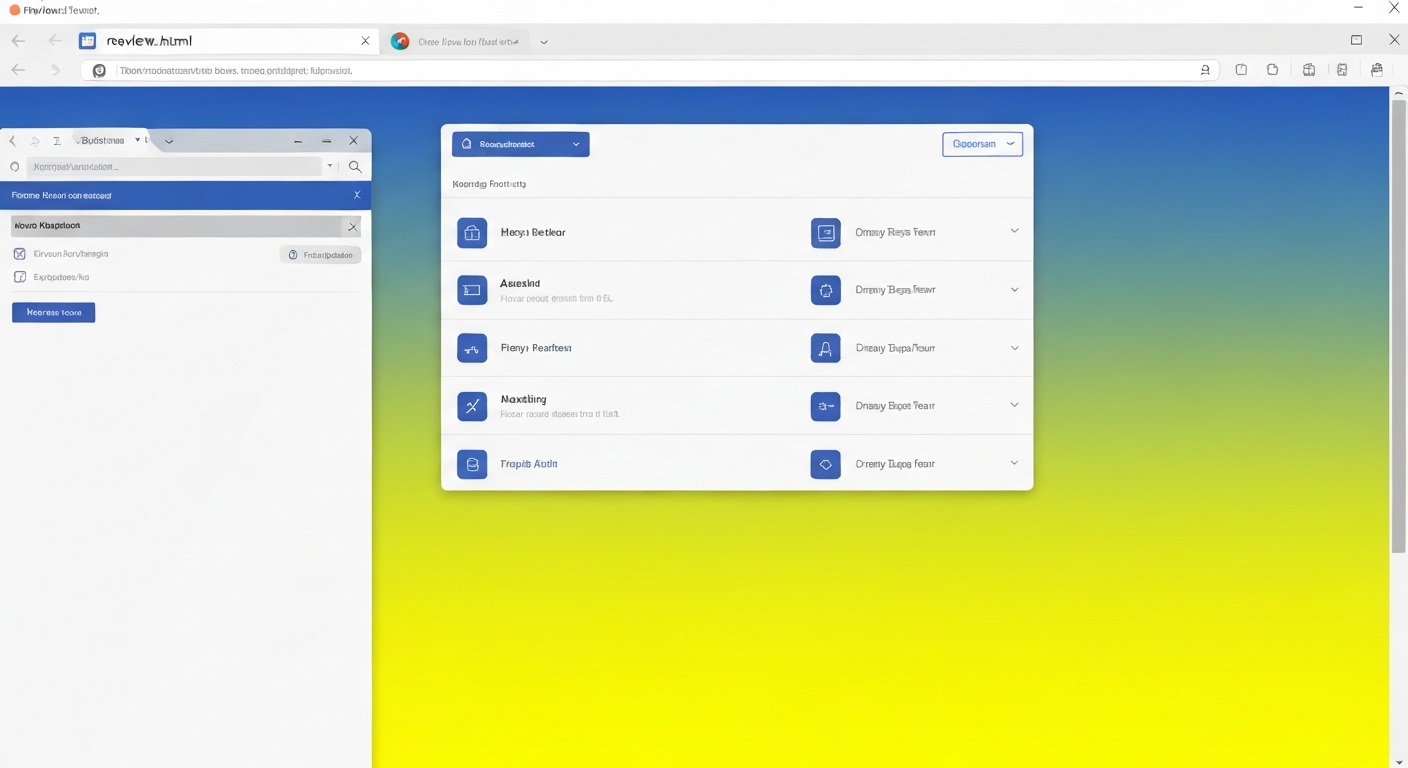Click the blue icon beside Fieny Pearftest
Image resolution: width=1408 pixels, height=768 pixels.
point(472,348)
